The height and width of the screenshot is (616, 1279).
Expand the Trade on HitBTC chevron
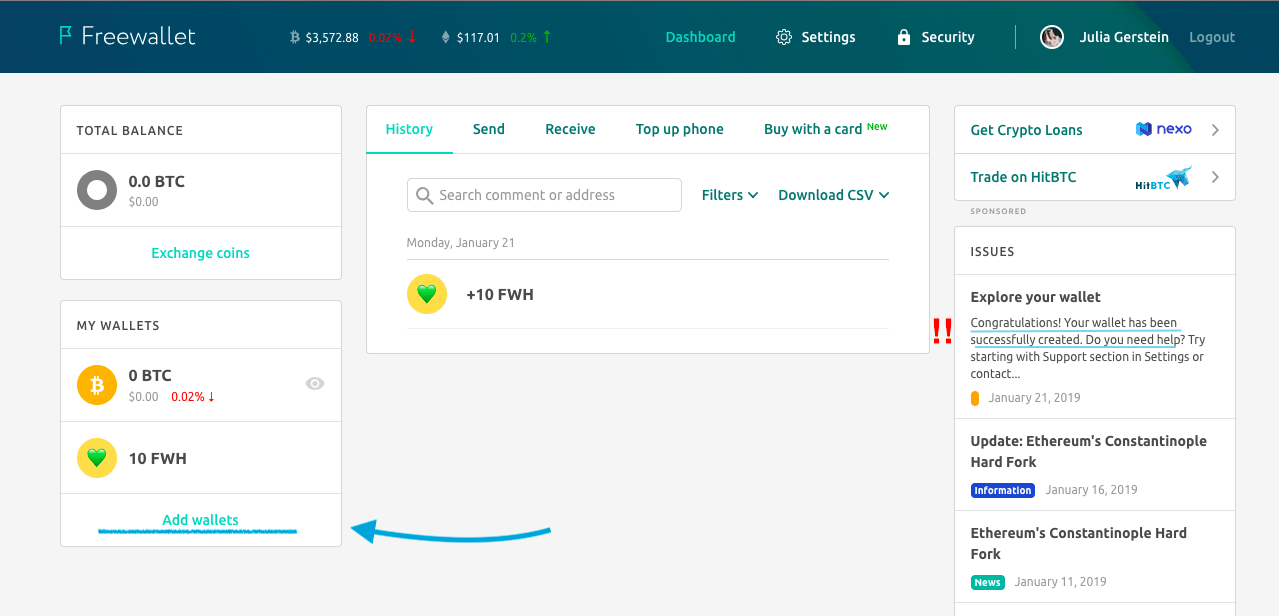pos(1215,177)
